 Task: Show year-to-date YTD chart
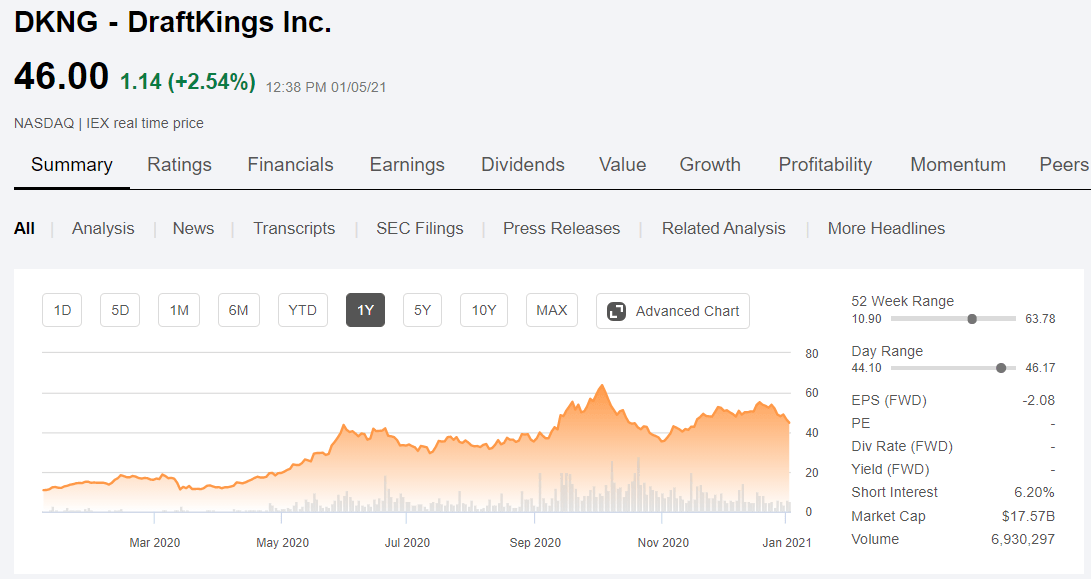click(x=303, y=310)
